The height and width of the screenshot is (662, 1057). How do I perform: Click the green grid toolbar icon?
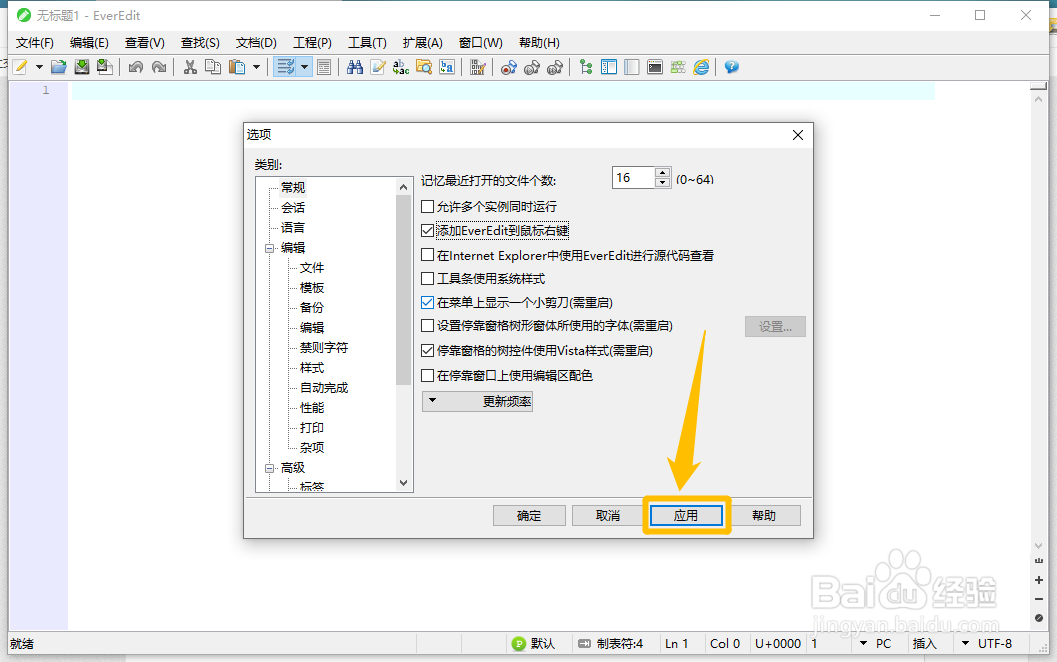point(678,67)
